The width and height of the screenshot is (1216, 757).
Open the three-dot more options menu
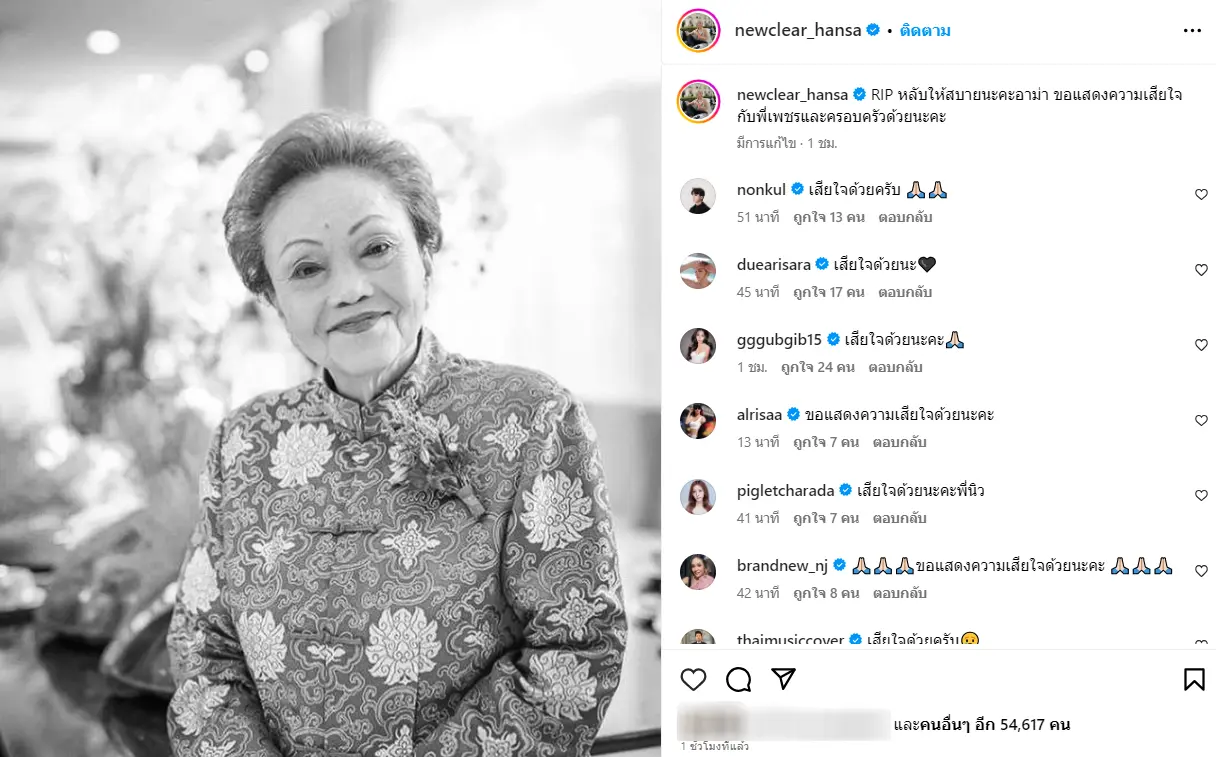click(x=1192, y=31)
